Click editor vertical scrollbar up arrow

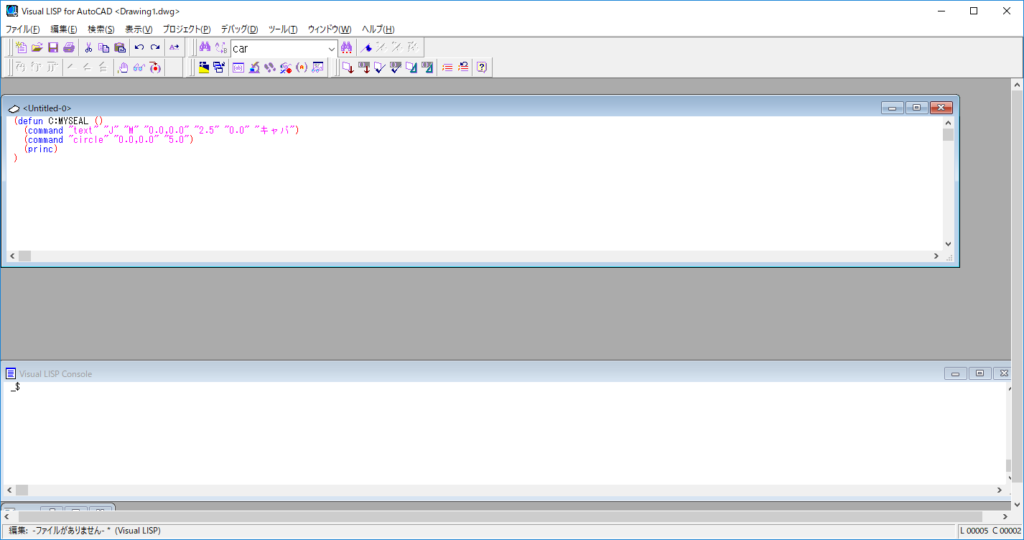pyautogui.click(x=948, y=123)
